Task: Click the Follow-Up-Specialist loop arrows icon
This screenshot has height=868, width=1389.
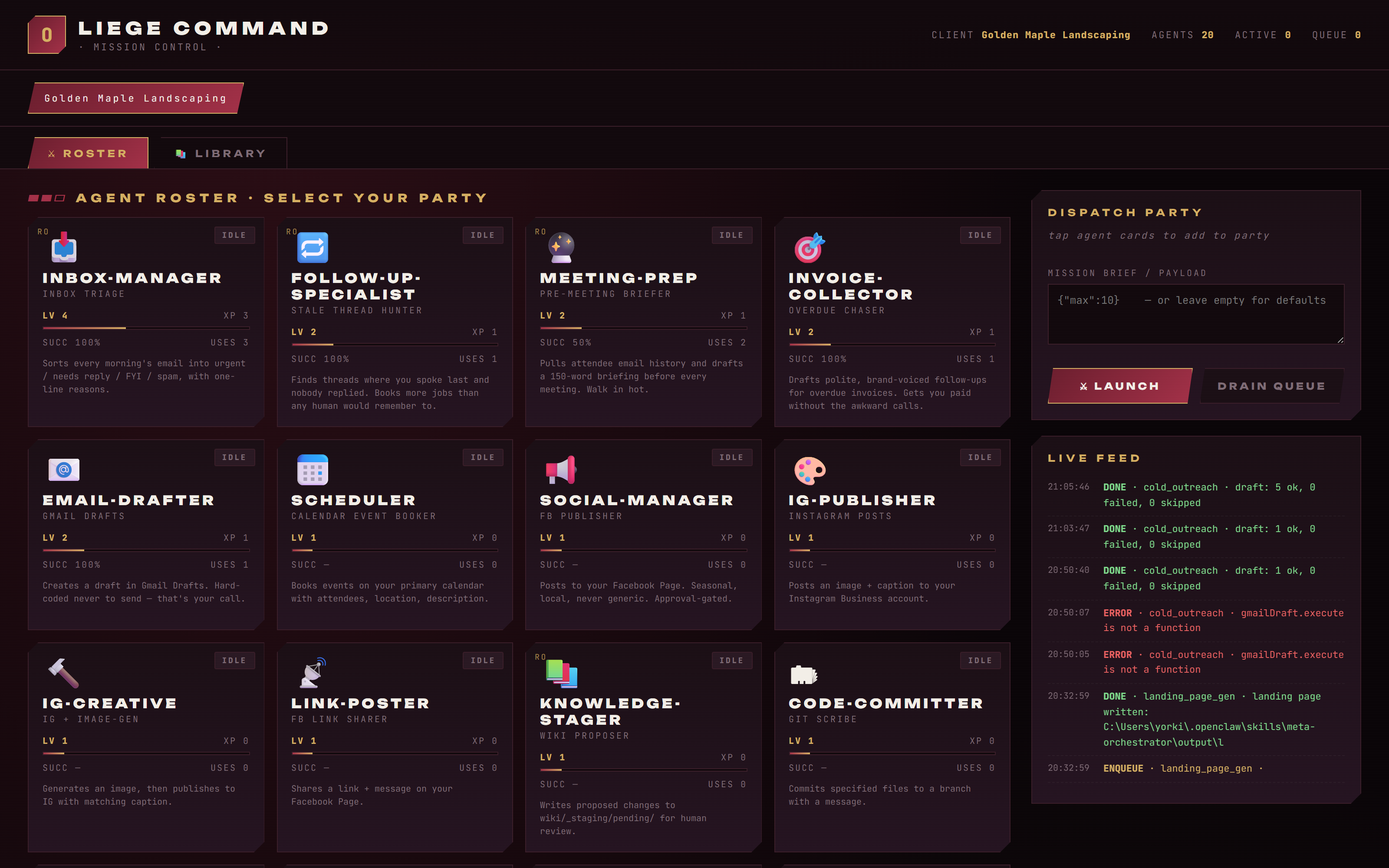Action: pyautogui.click(x=312, y=247)
